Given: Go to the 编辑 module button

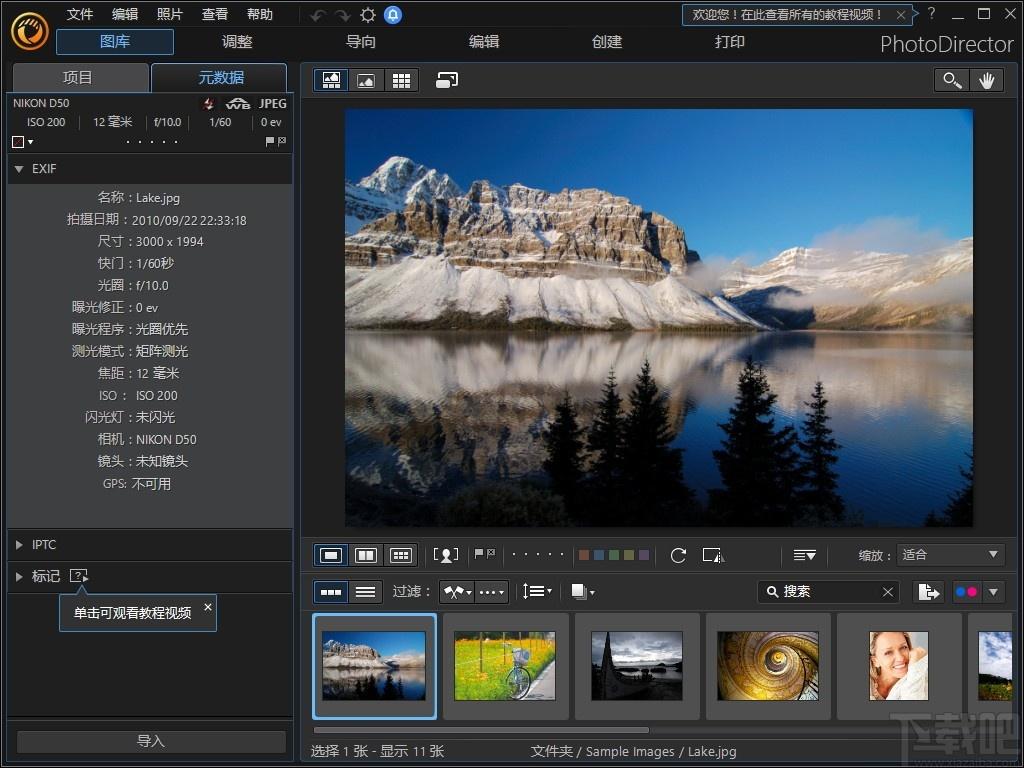Looking at the screenshot, I should [x=484, y=42].
